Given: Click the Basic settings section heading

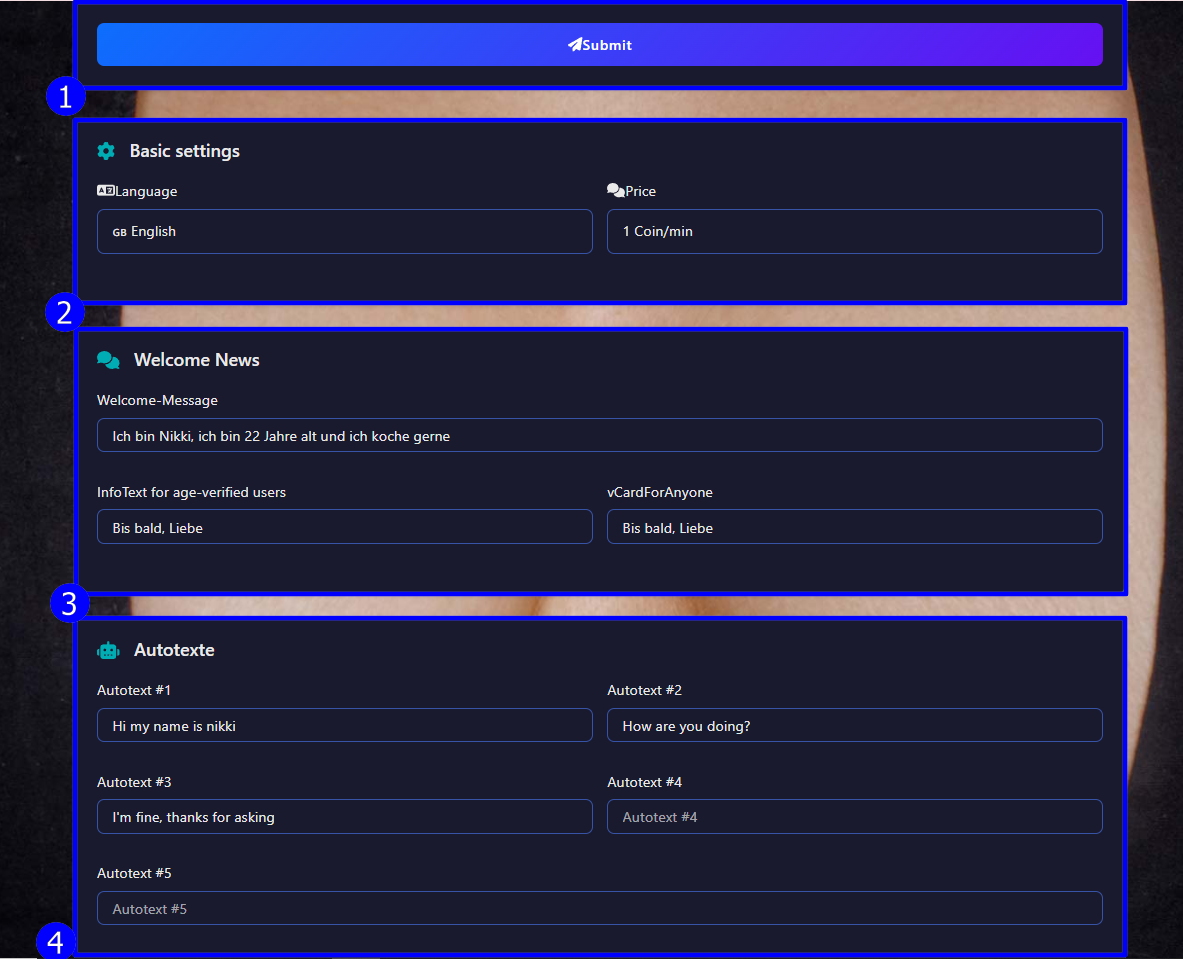Looking at the screenshot, I should tap(184, 151).
